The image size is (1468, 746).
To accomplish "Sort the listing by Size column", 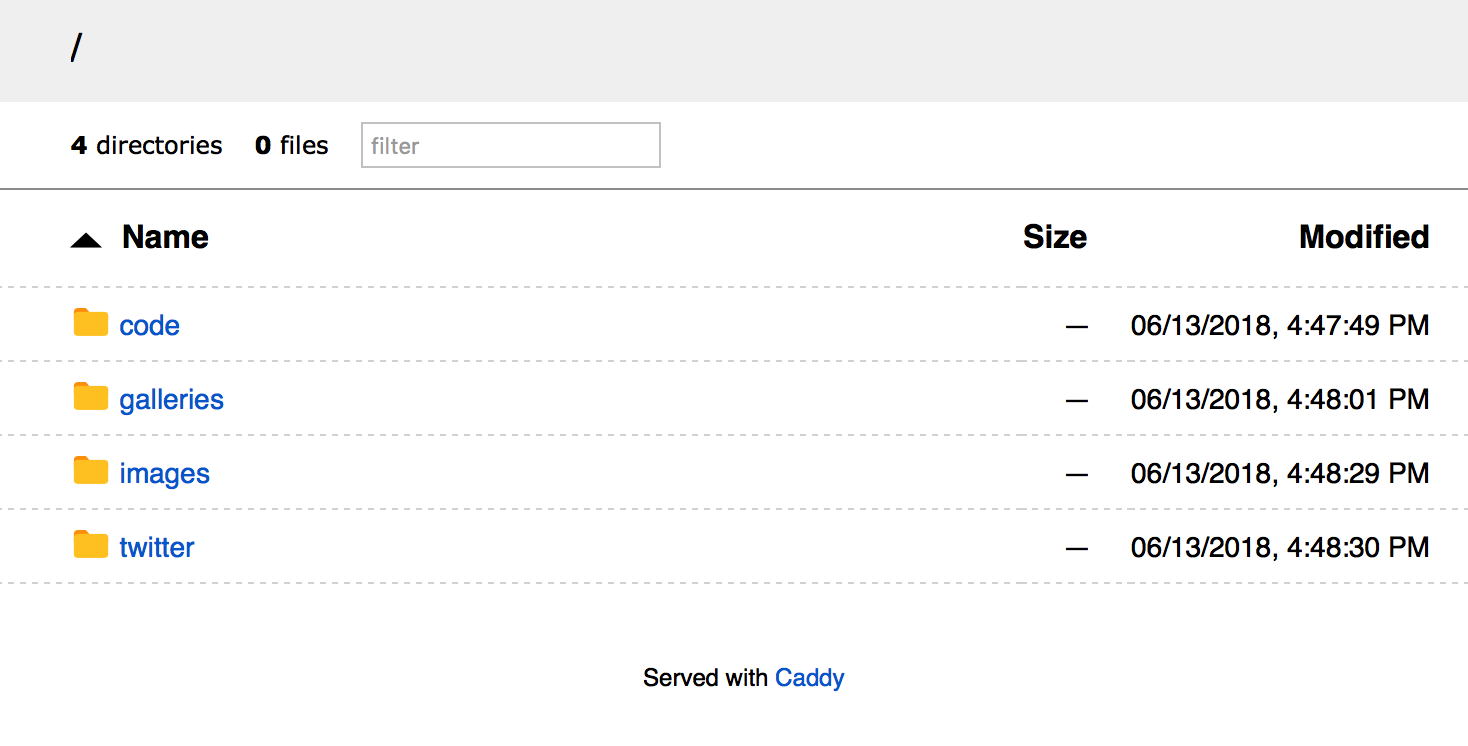I will click(1054, 237).
